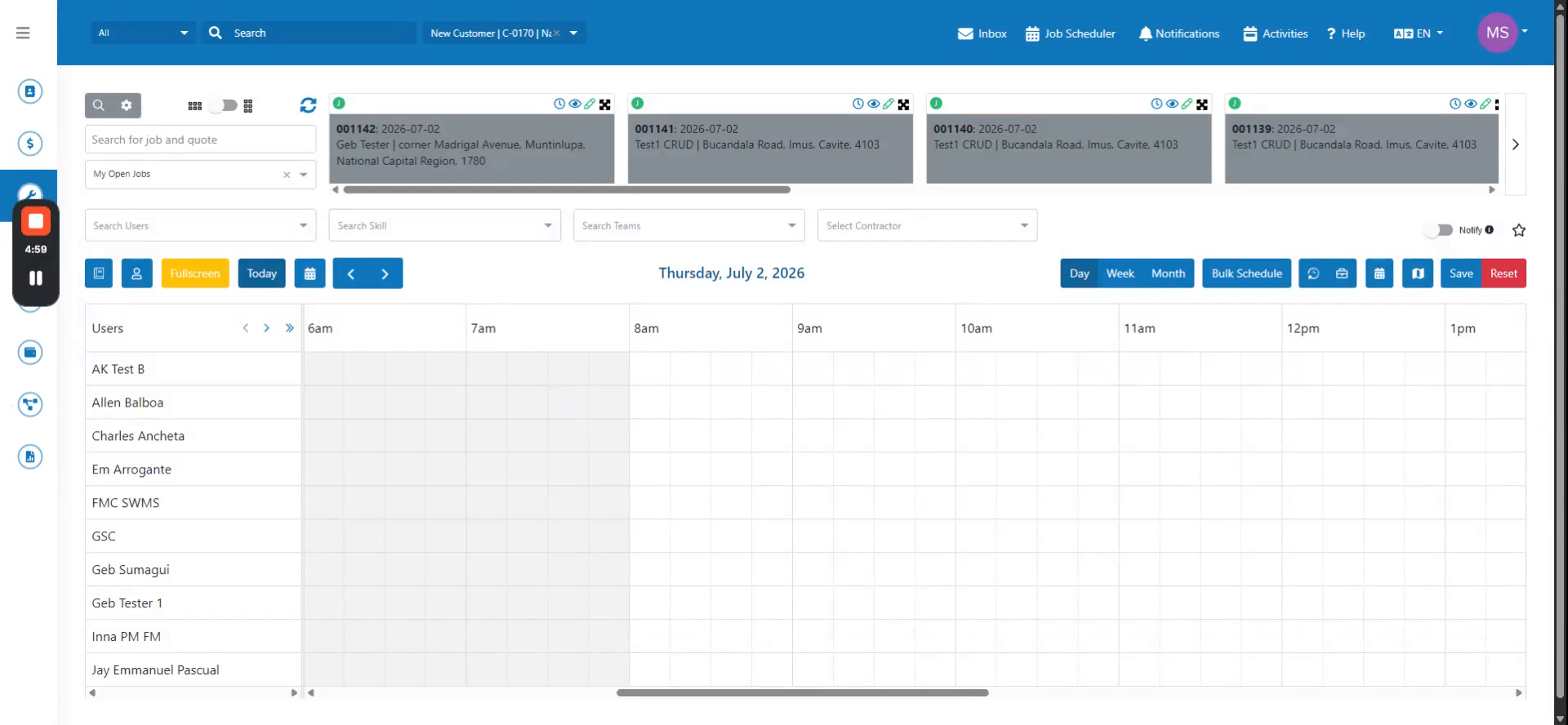Open Activities
This screenshot has height=725, width=1568.
1276,33
